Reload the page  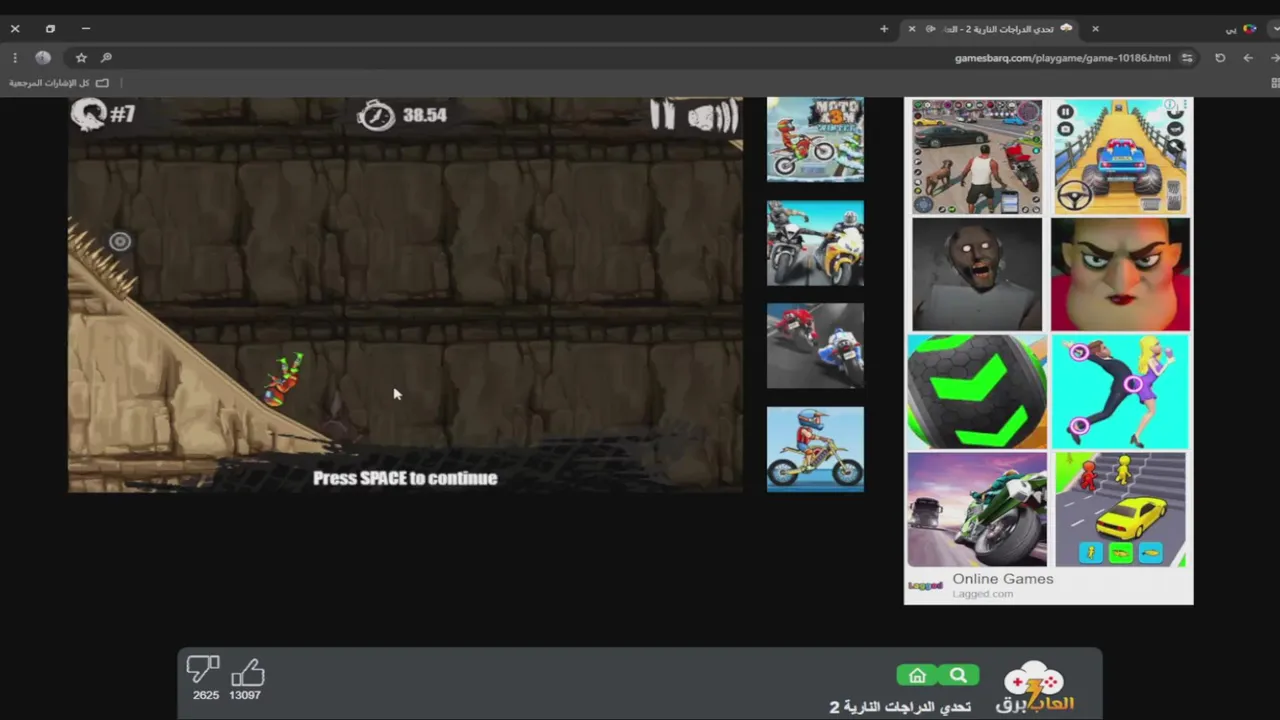coord(1220,58)
